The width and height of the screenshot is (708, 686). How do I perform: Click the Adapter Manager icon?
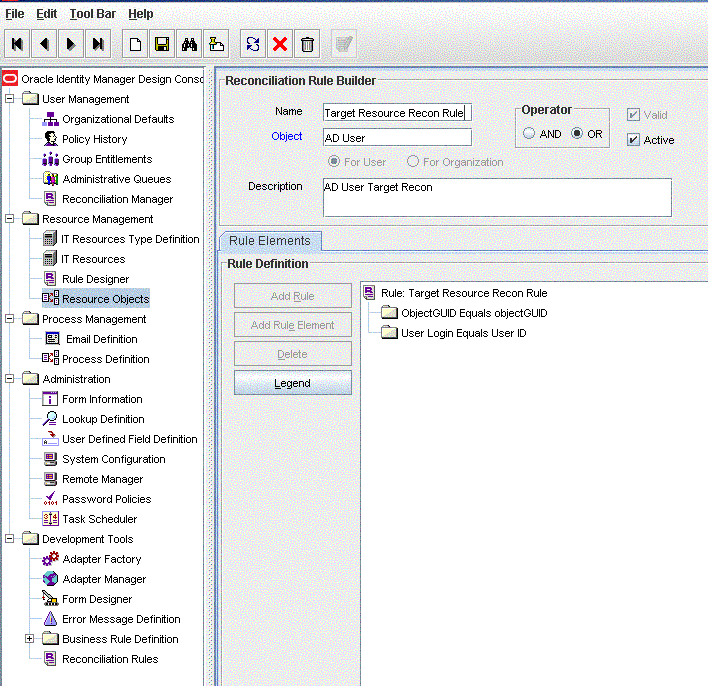(51, 579)
